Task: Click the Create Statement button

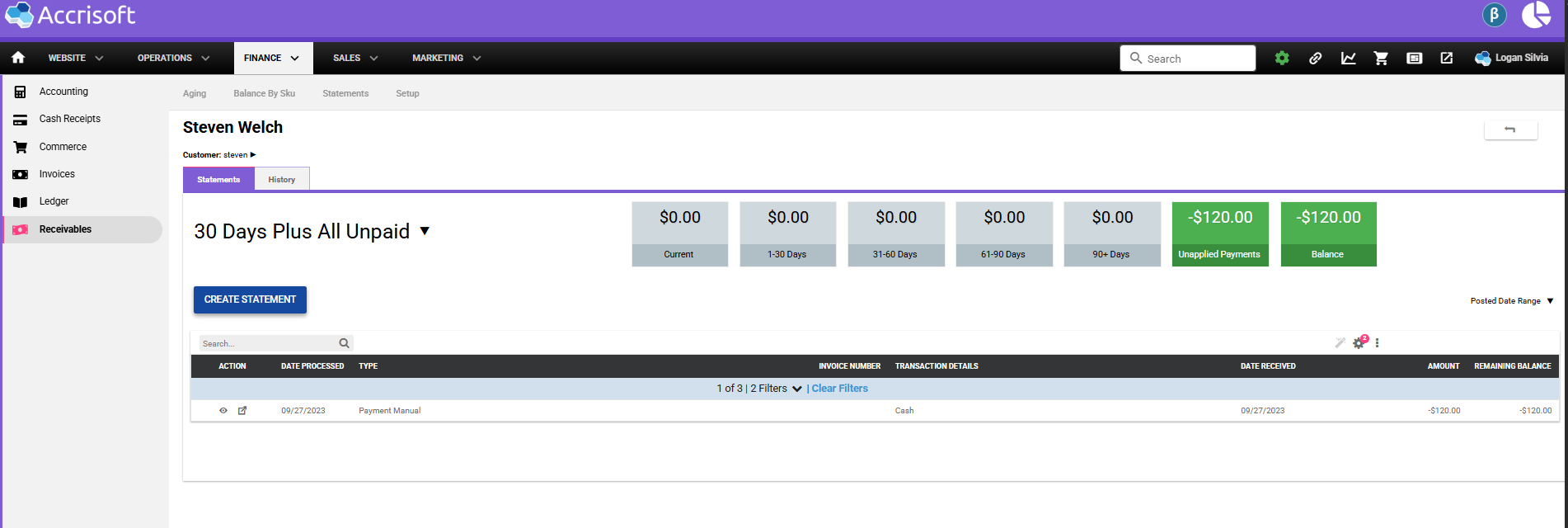Action: (x=250, y=299)
